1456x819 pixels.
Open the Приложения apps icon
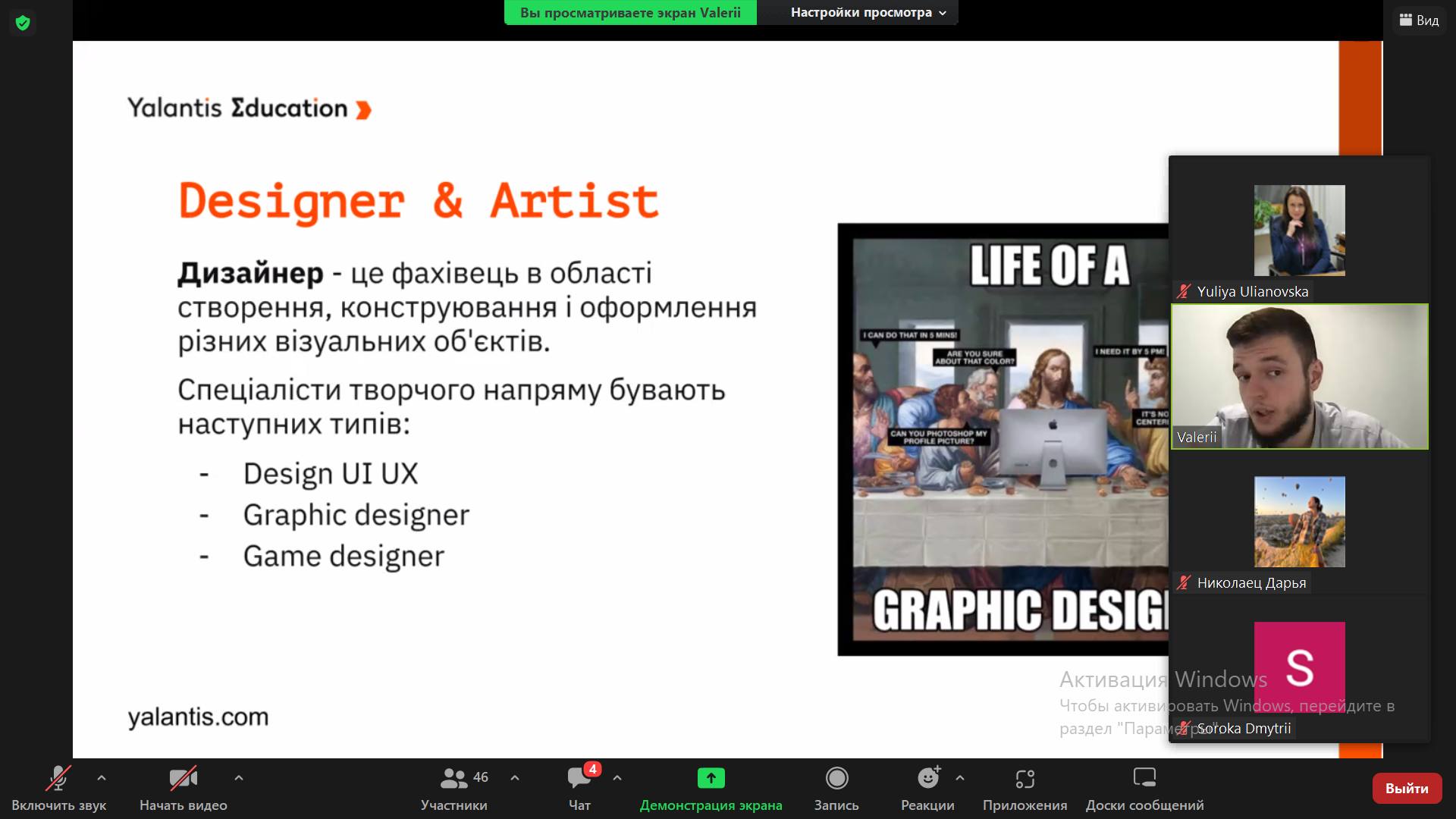point(1025,779)
